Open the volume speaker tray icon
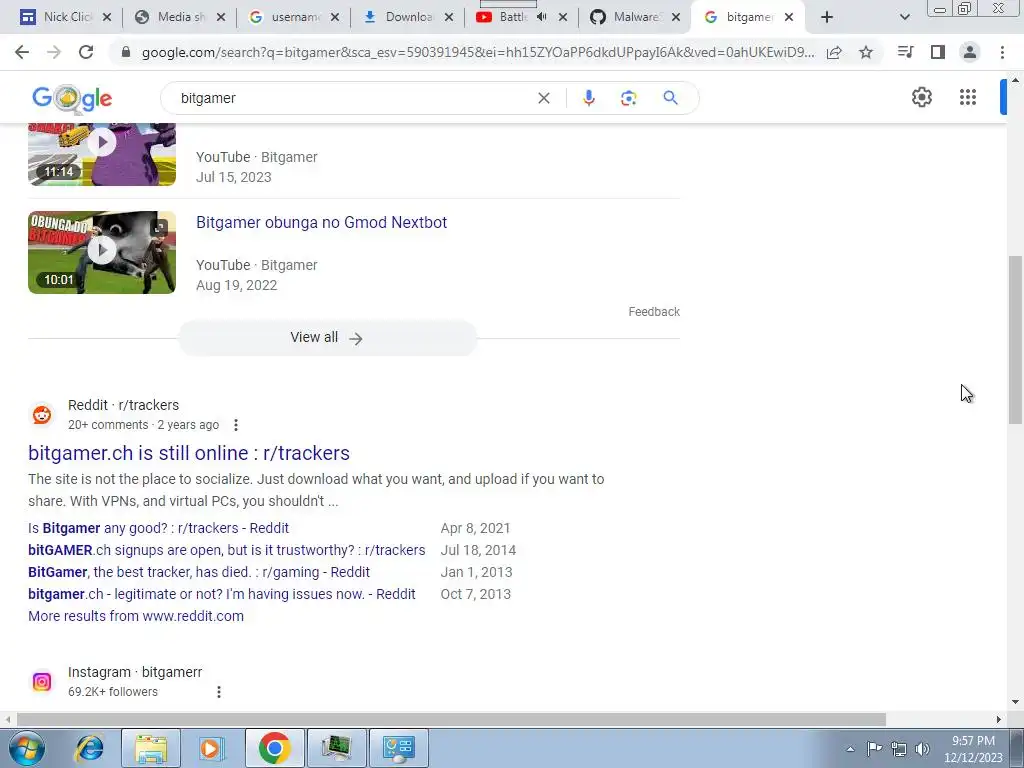This screenshot has width=1024, height=768. tap(922, 749)
